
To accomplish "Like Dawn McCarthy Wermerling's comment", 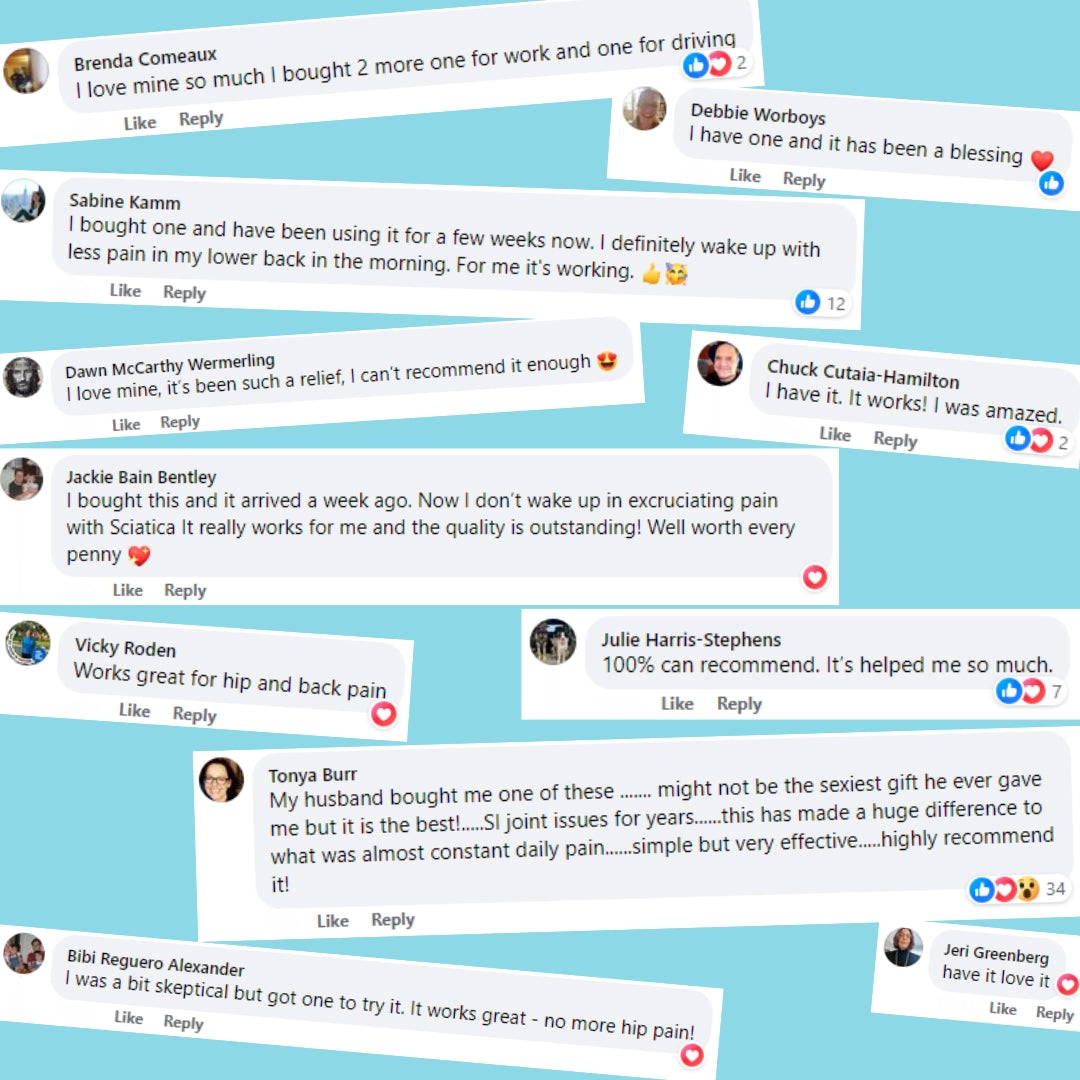I will click(x=126, y=424).
